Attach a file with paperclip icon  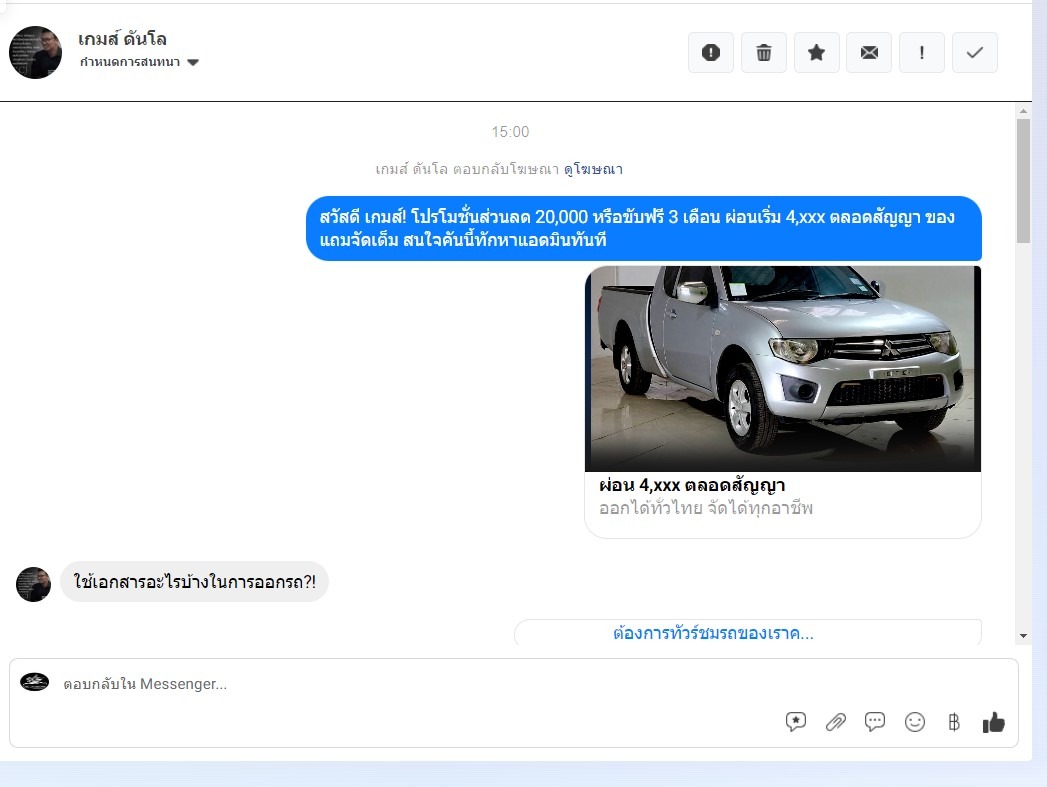(x=835, y=722)
